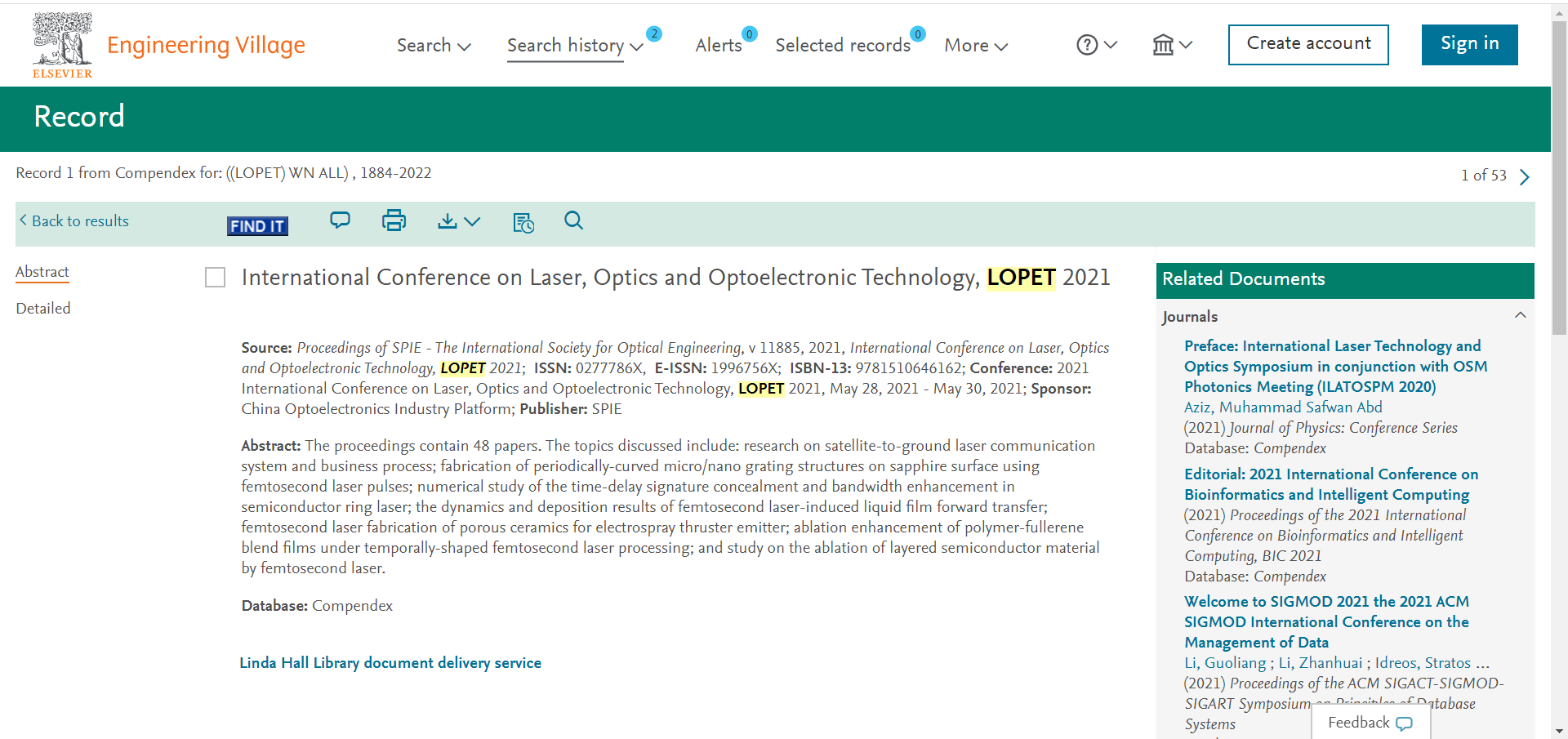Image resolution: width=1568 pixels, height=739 pixels.
Task: Click the calendar-clock alert icon
Action: click(x=523, y=222)
